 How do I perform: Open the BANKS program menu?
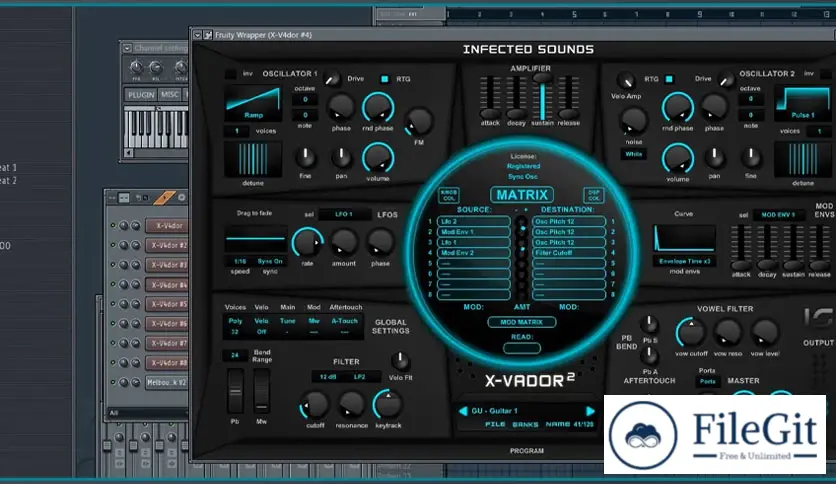click(x=525, y=424)
